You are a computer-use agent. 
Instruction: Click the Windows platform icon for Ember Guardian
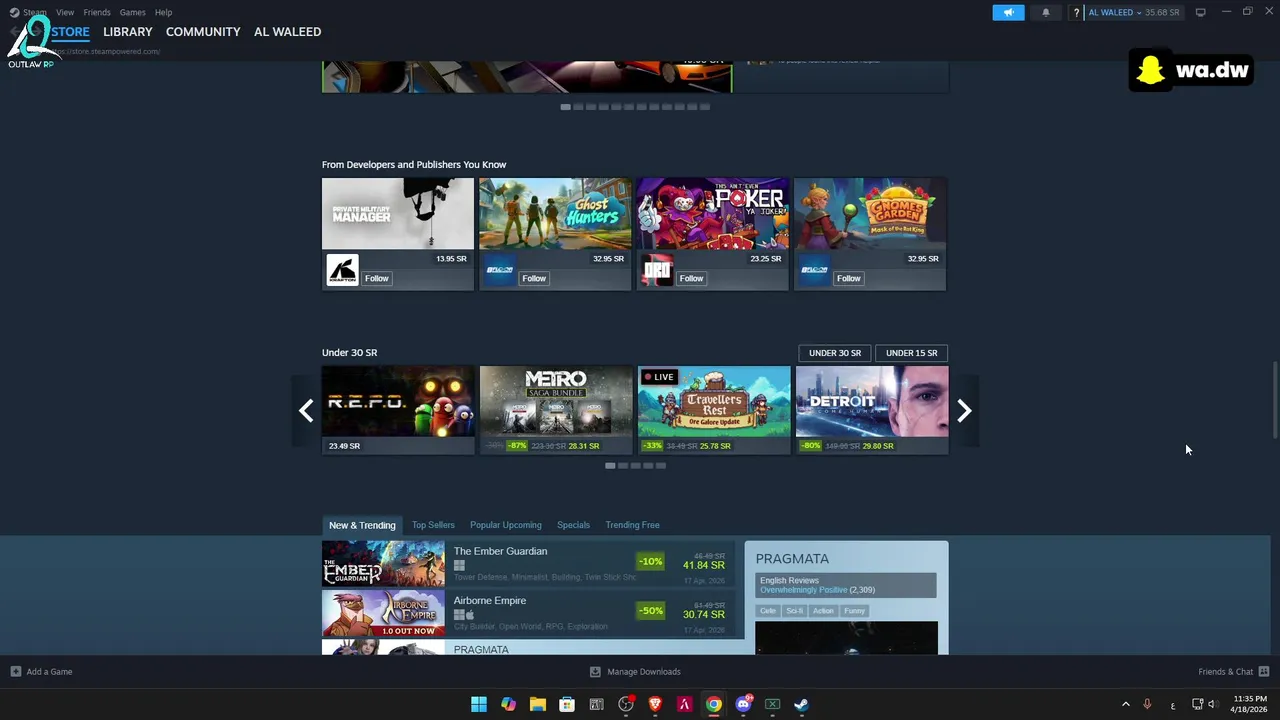coord(459,565)
